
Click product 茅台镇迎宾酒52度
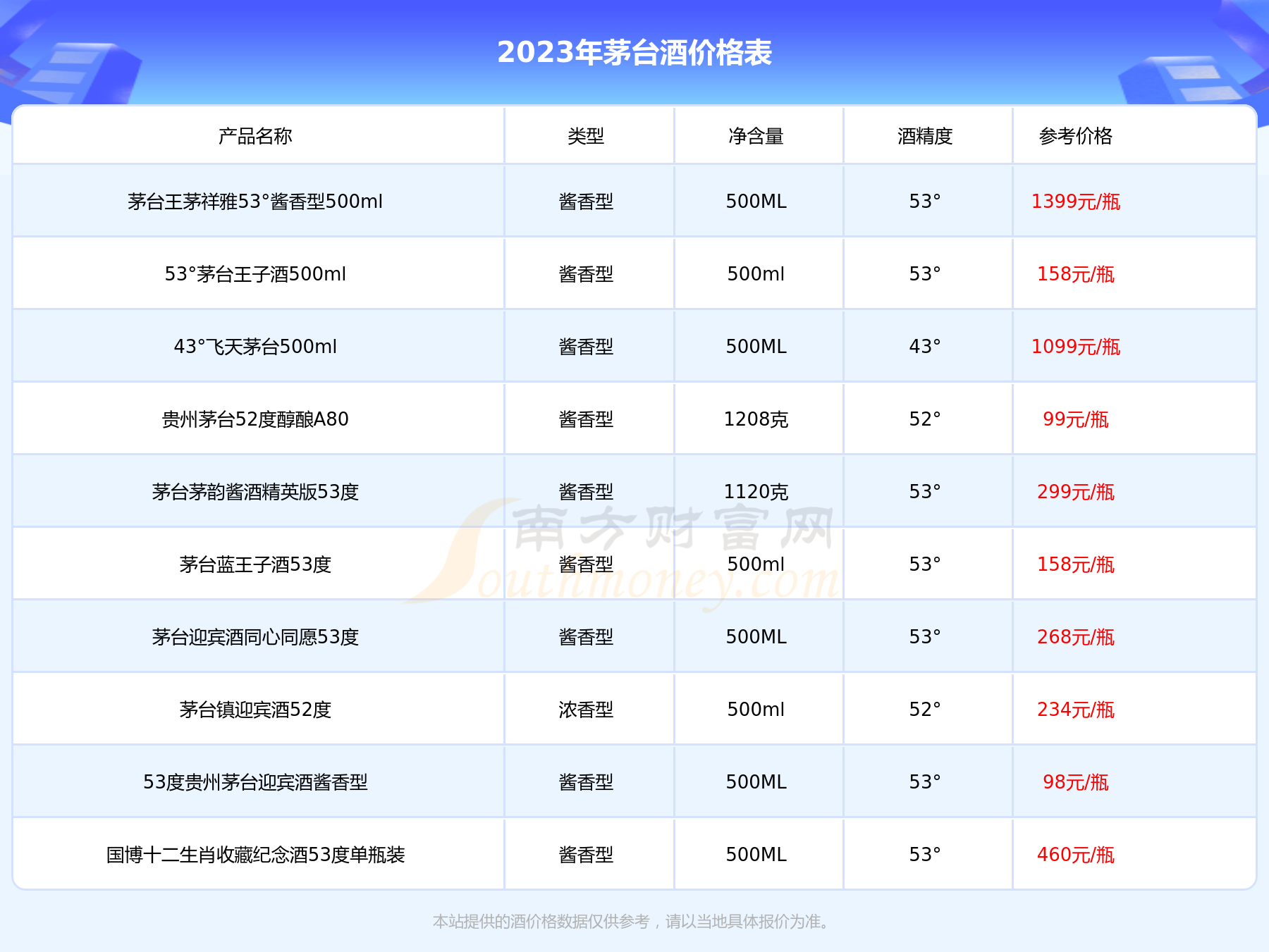pyautogui.click(x=255, y=710)
